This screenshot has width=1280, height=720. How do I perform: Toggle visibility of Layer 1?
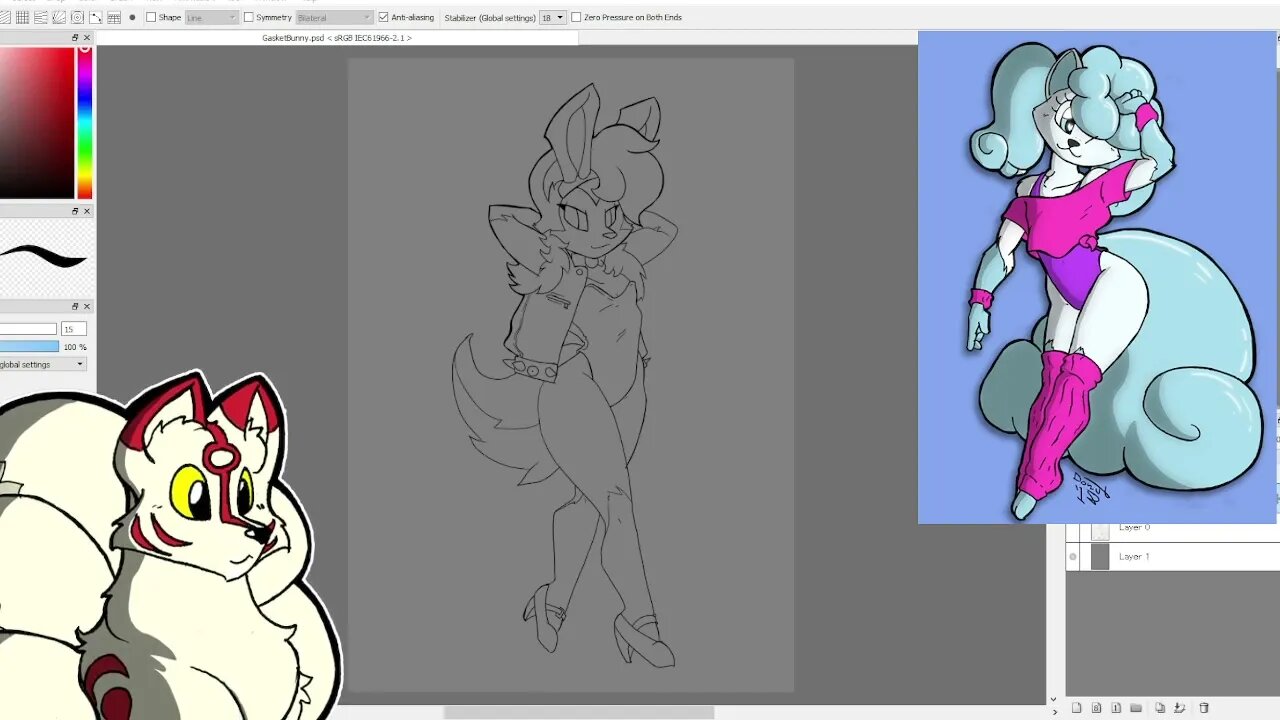pyautogui.click(x=1073, y=556)
